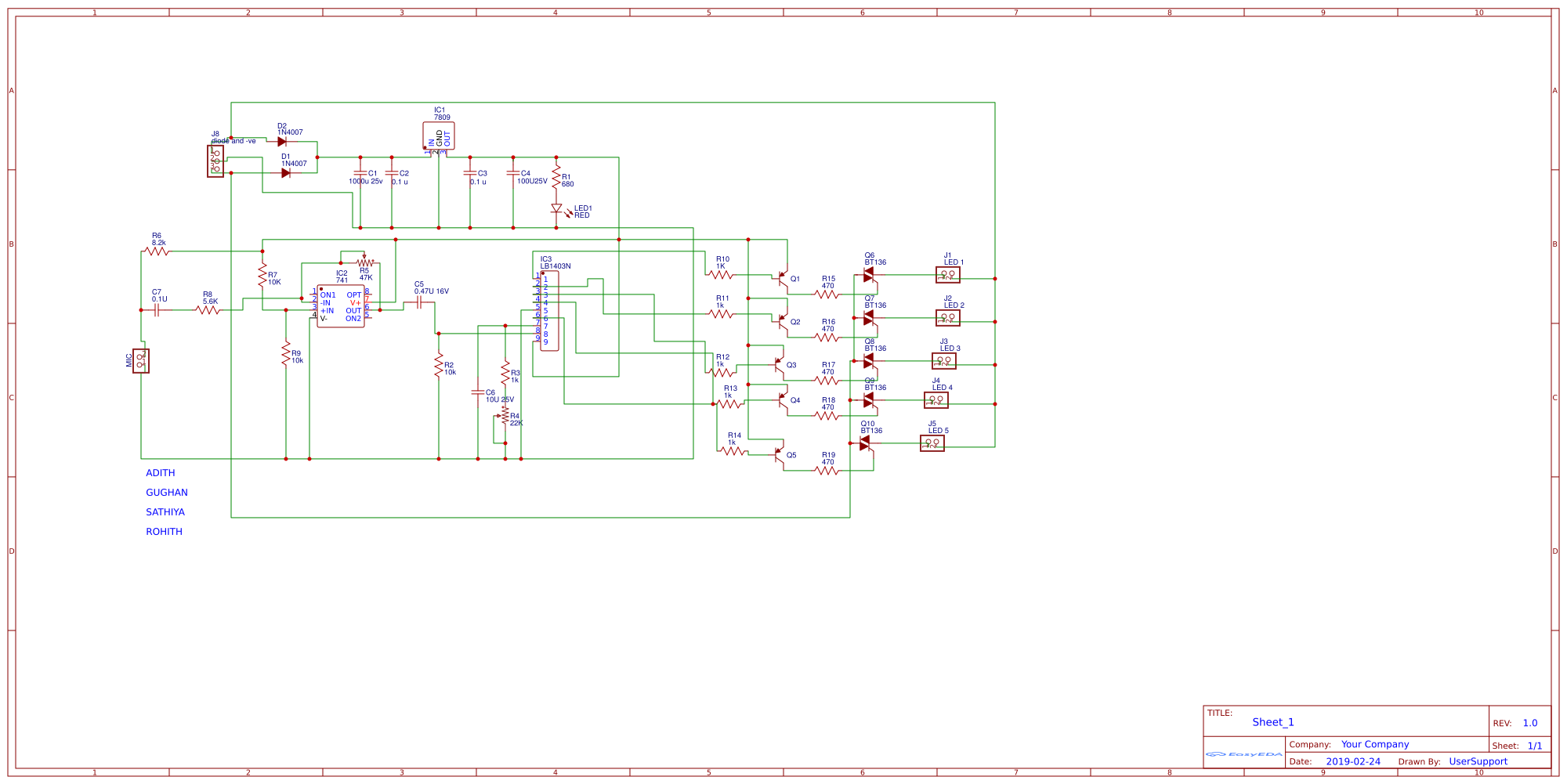The height and width of the screenshot is (784, 1567).
Task: Select the J1 LED 1 output connector
Action: pyautogui.click(x=947, y=275)
